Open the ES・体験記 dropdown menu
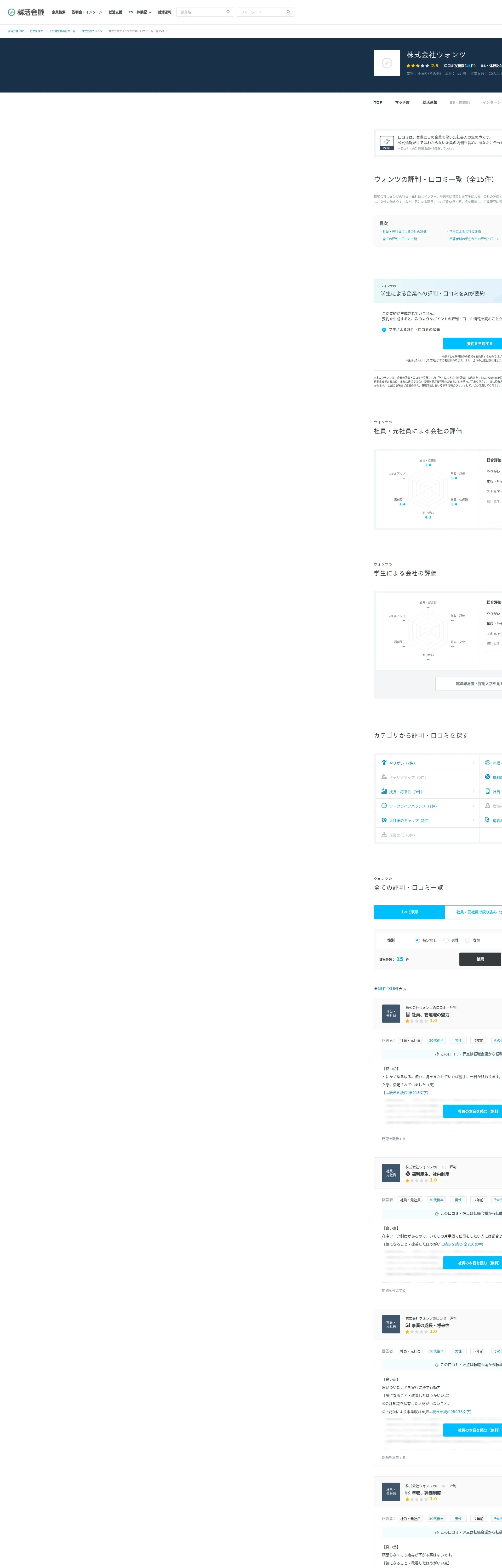502x1568 pixels. (140, 12)
